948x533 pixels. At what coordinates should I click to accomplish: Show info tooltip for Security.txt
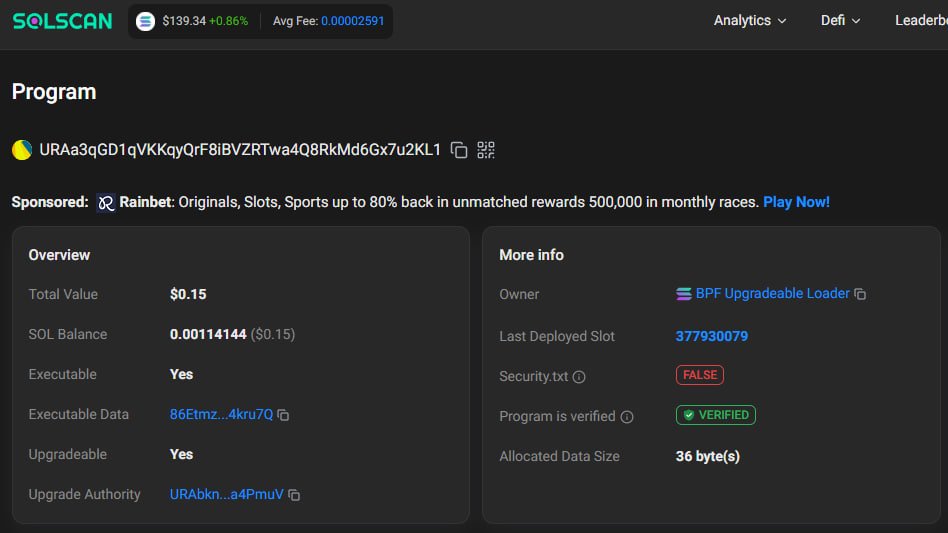(579, 377)
